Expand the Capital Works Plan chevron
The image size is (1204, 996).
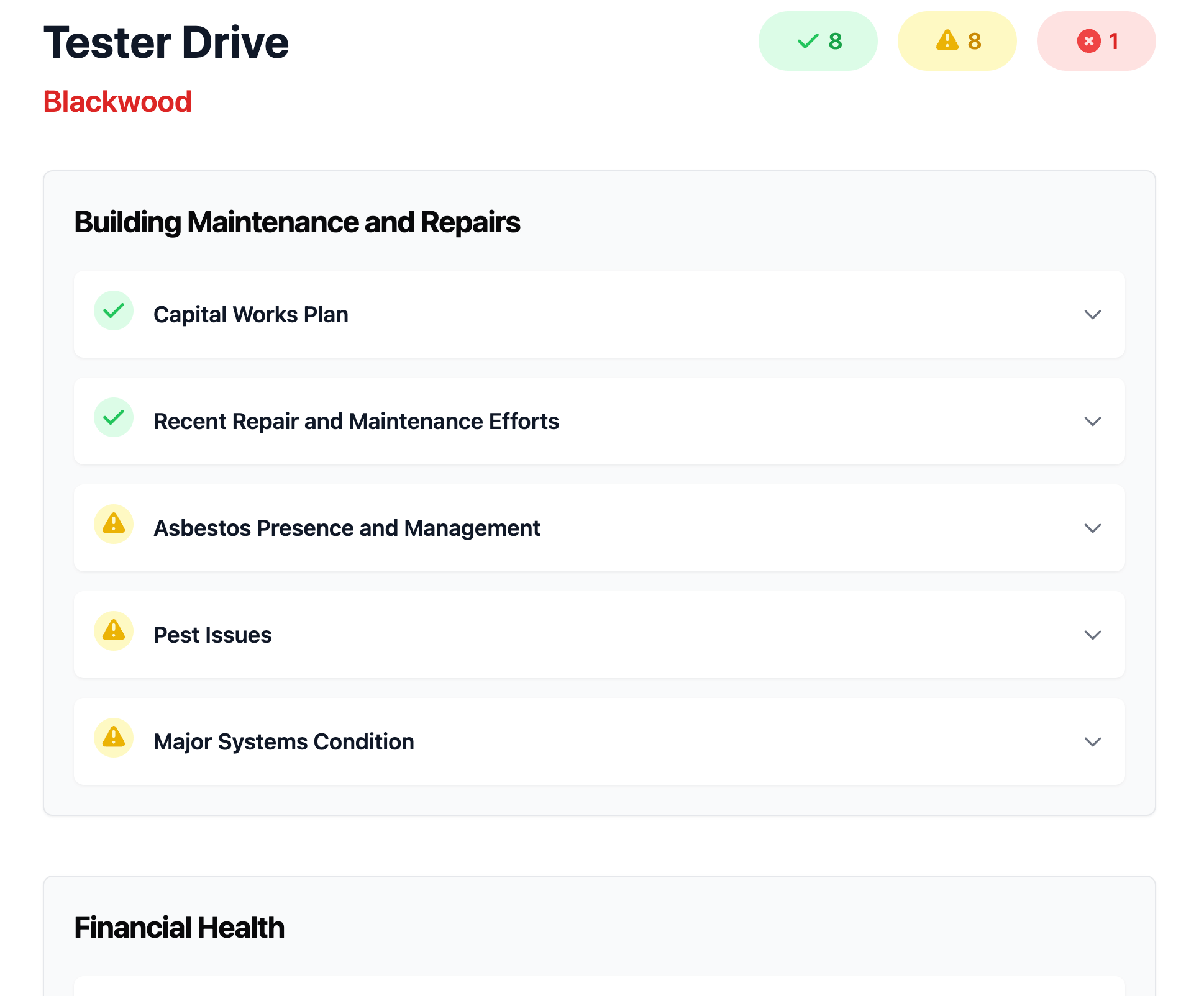coord(1093,314)
